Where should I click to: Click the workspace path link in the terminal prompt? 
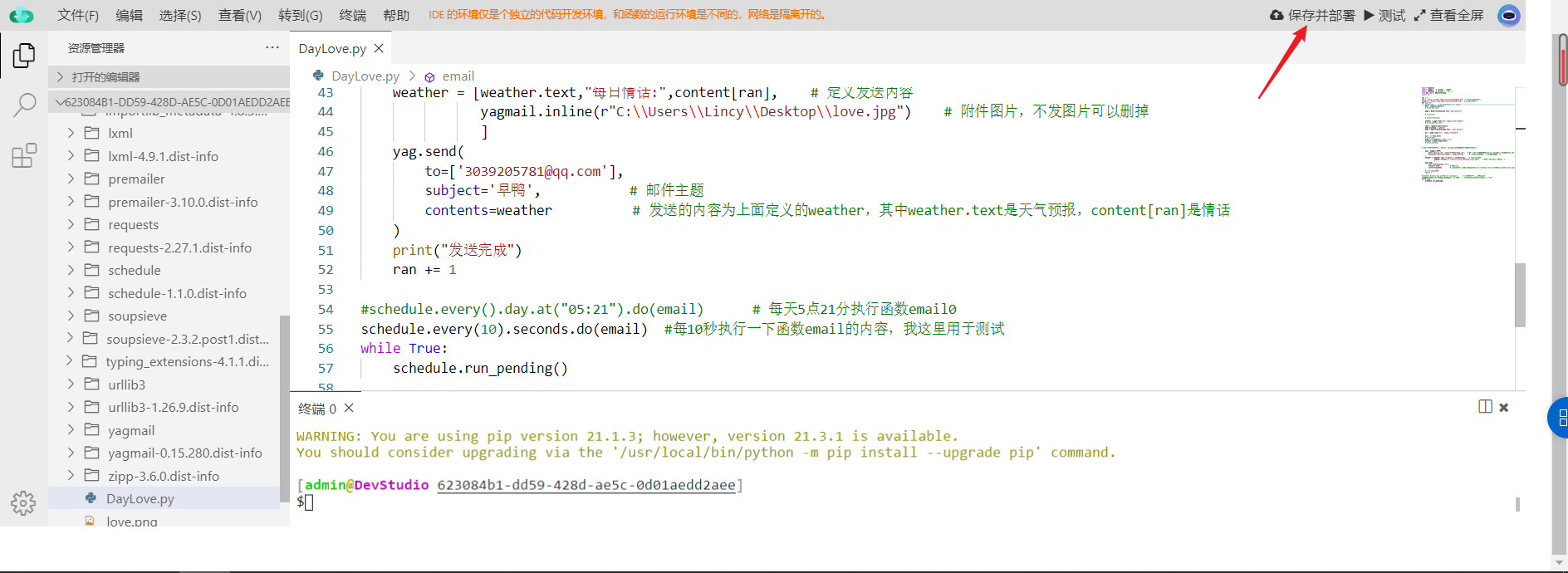coord(586,485)
